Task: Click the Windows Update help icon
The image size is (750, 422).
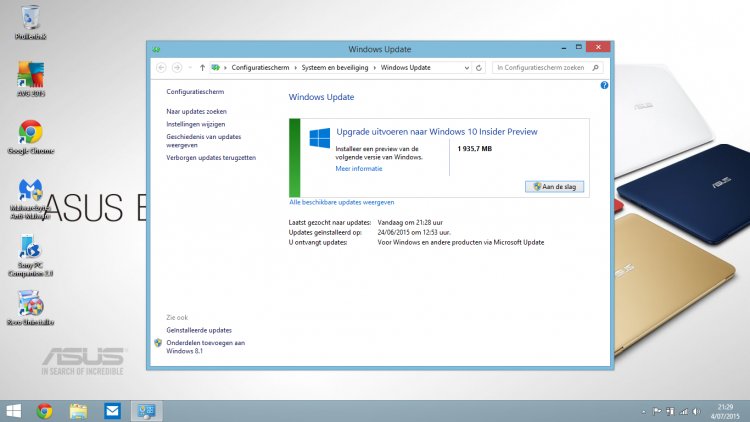Action: point(605,86)
